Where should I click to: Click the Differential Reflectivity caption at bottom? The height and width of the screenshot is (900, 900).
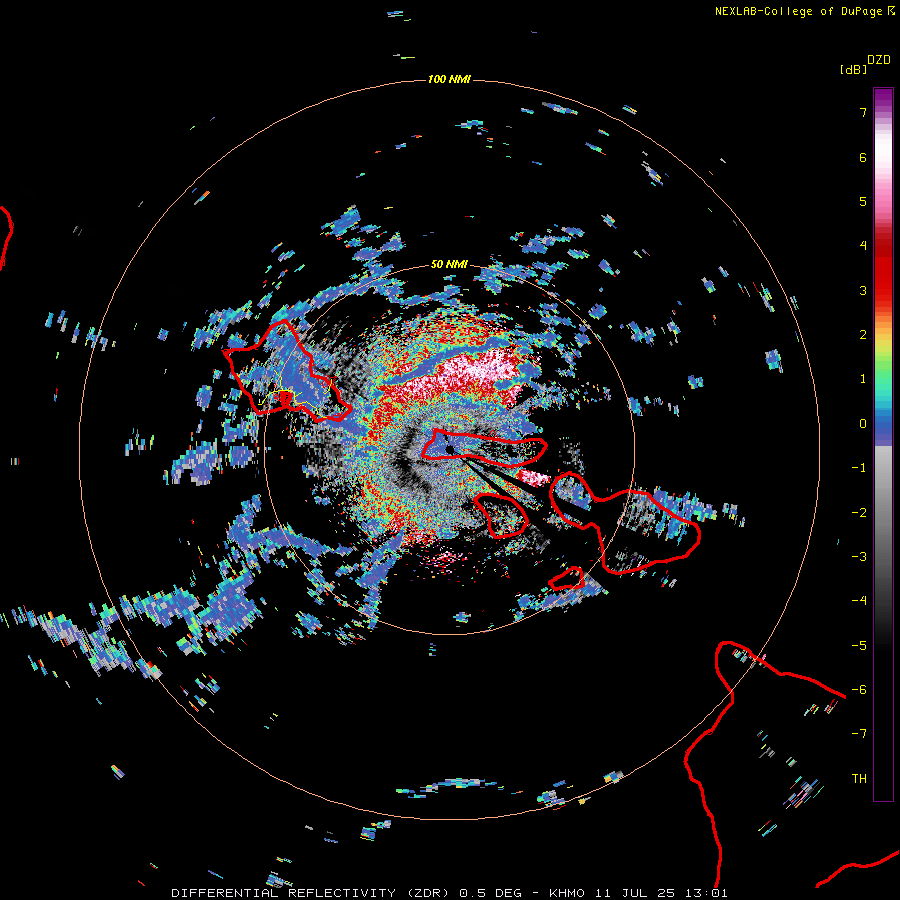[x=449, y=893]
